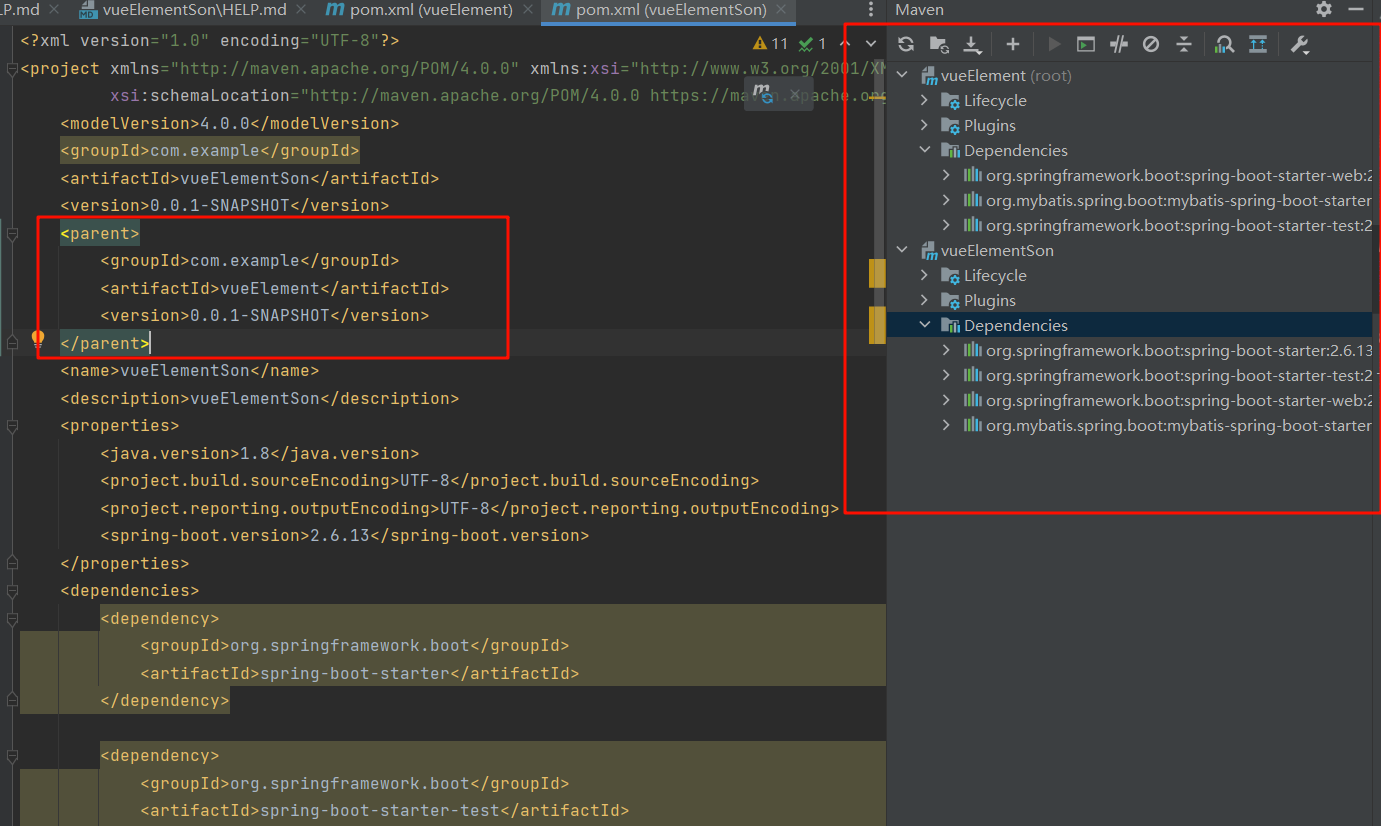Collapse vueElement (root) Maven node
1381x826 pixels.
click(902, 75)
